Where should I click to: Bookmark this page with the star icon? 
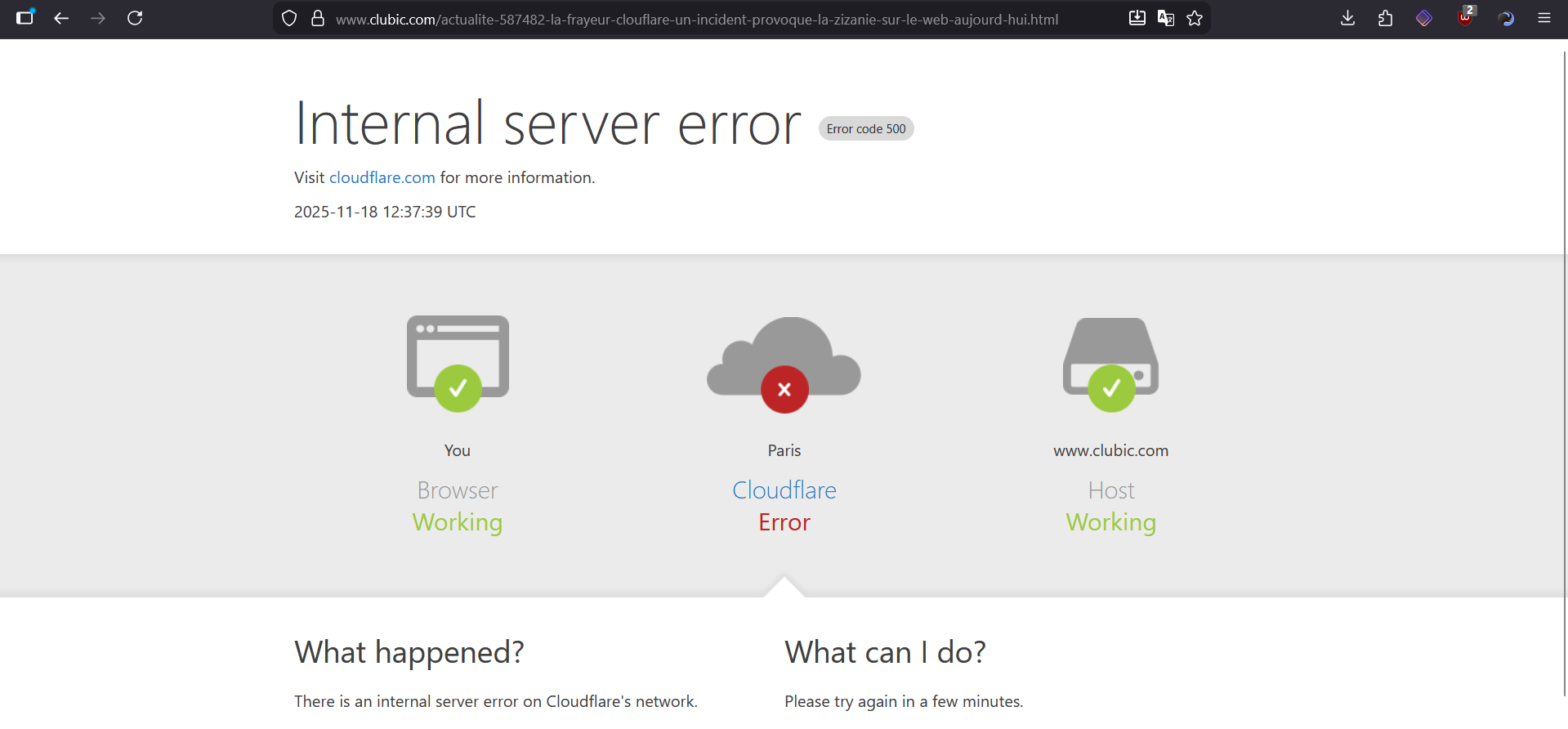point(1195,19)
